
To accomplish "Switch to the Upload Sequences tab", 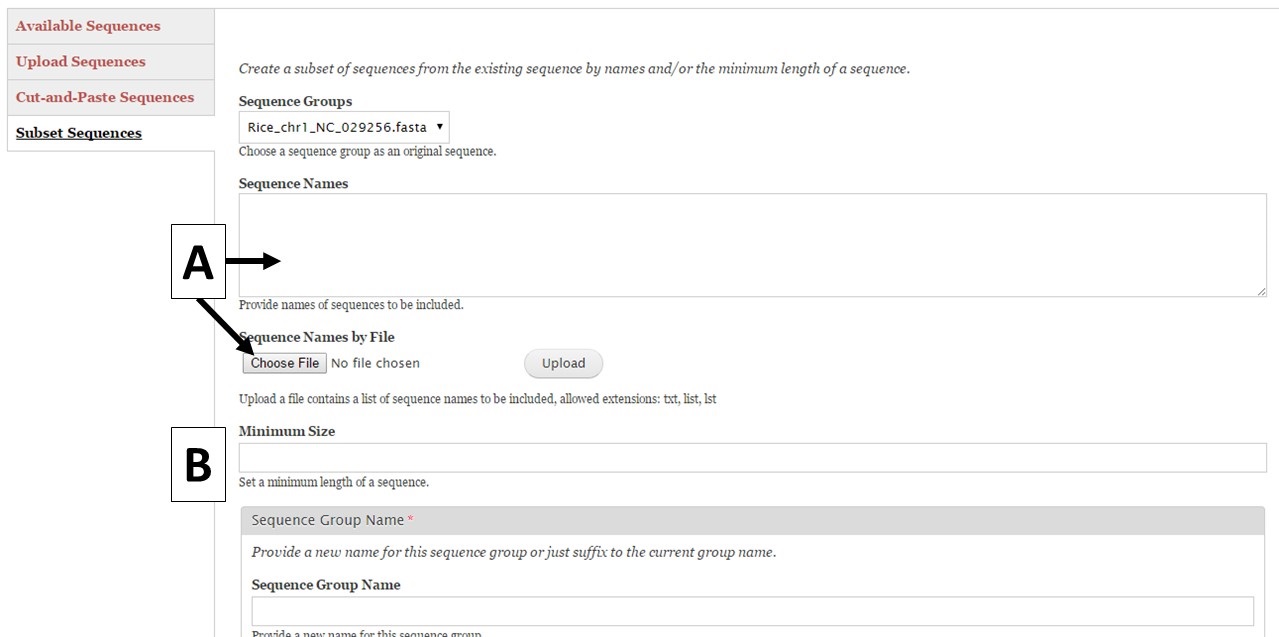I will click(x=81, y=62).
